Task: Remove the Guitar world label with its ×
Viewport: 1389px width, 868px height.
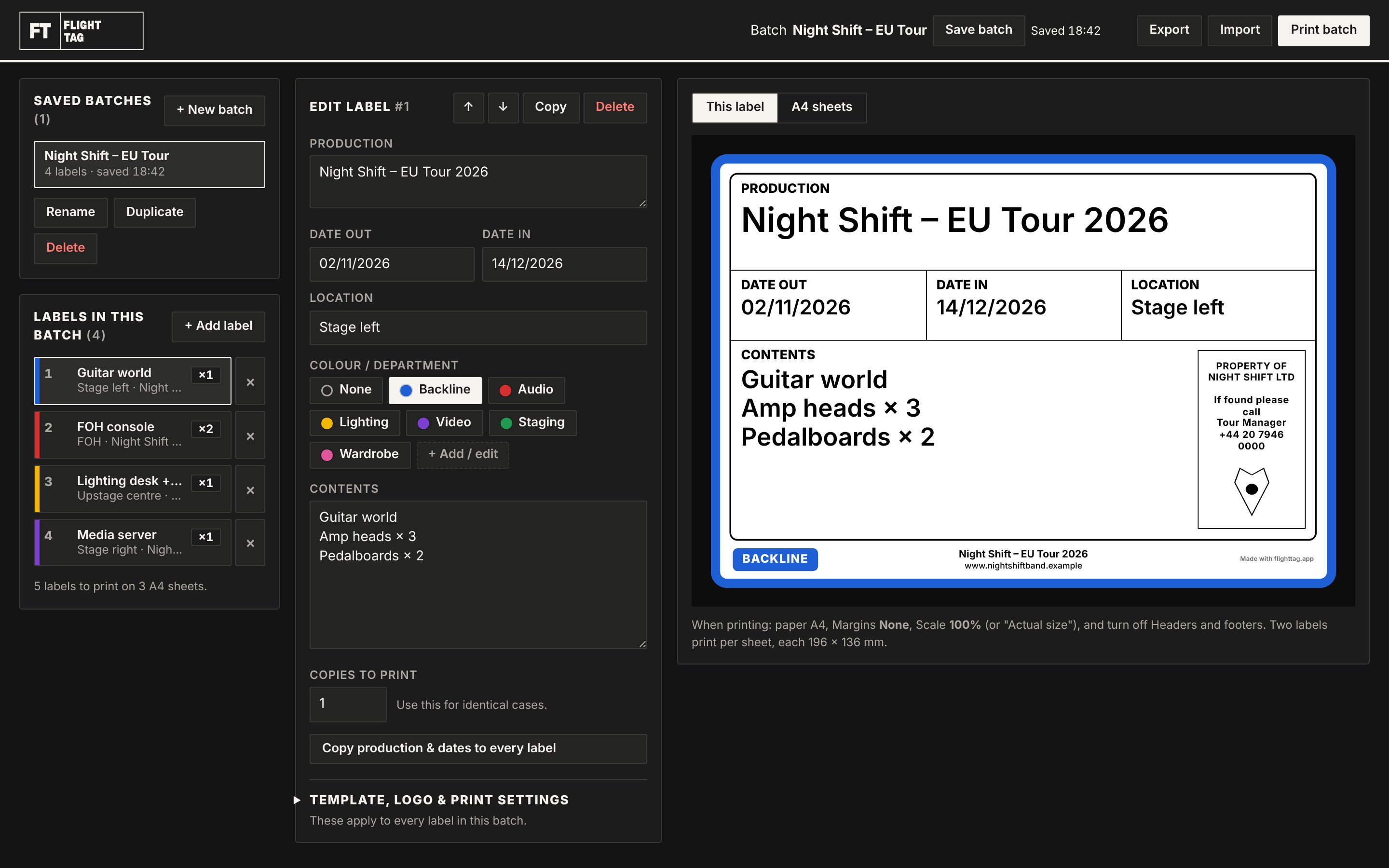Action: (250, 381)
